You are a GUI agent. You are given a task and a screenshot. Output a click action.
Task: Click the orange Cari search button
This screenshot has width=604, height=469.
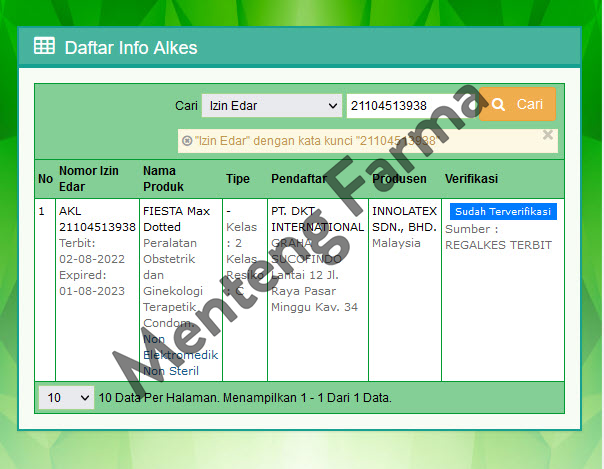click(517, 105)
